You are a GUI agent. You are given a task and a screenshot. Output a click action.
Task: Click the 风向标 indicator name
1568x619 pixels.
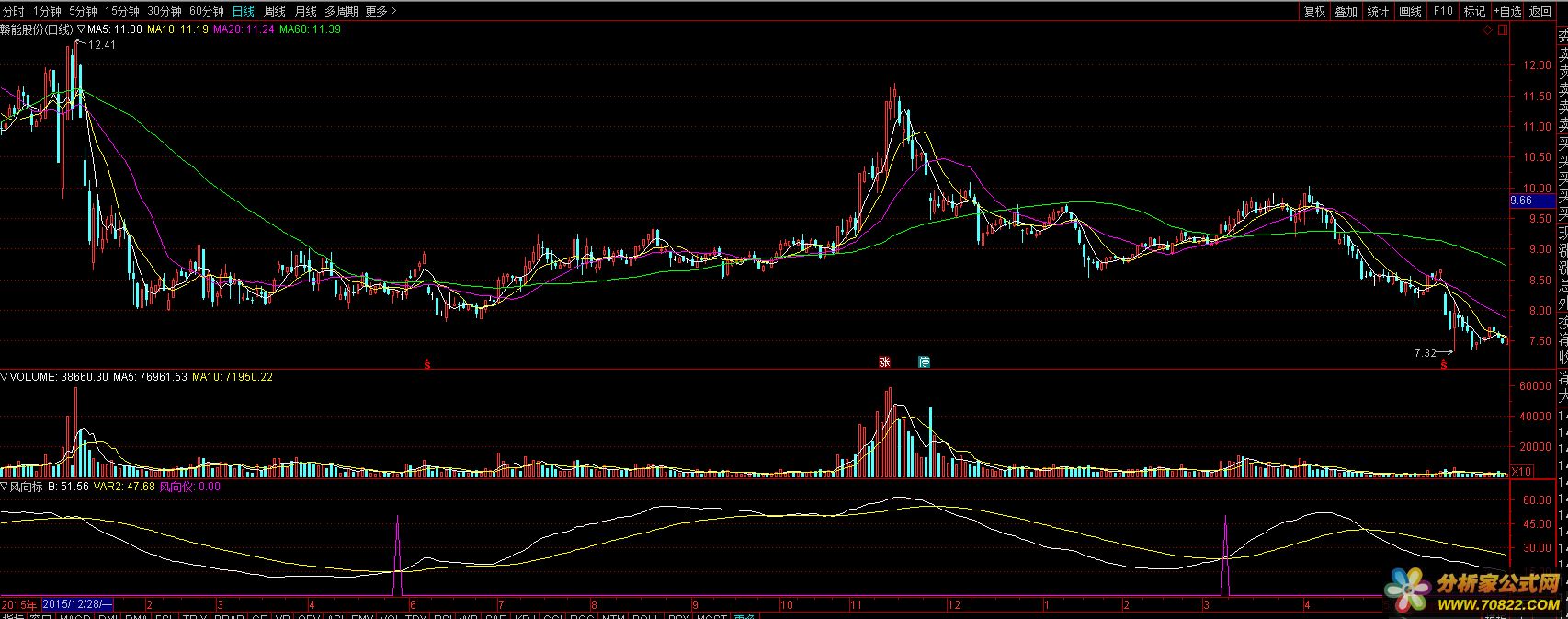coord(28,486)
